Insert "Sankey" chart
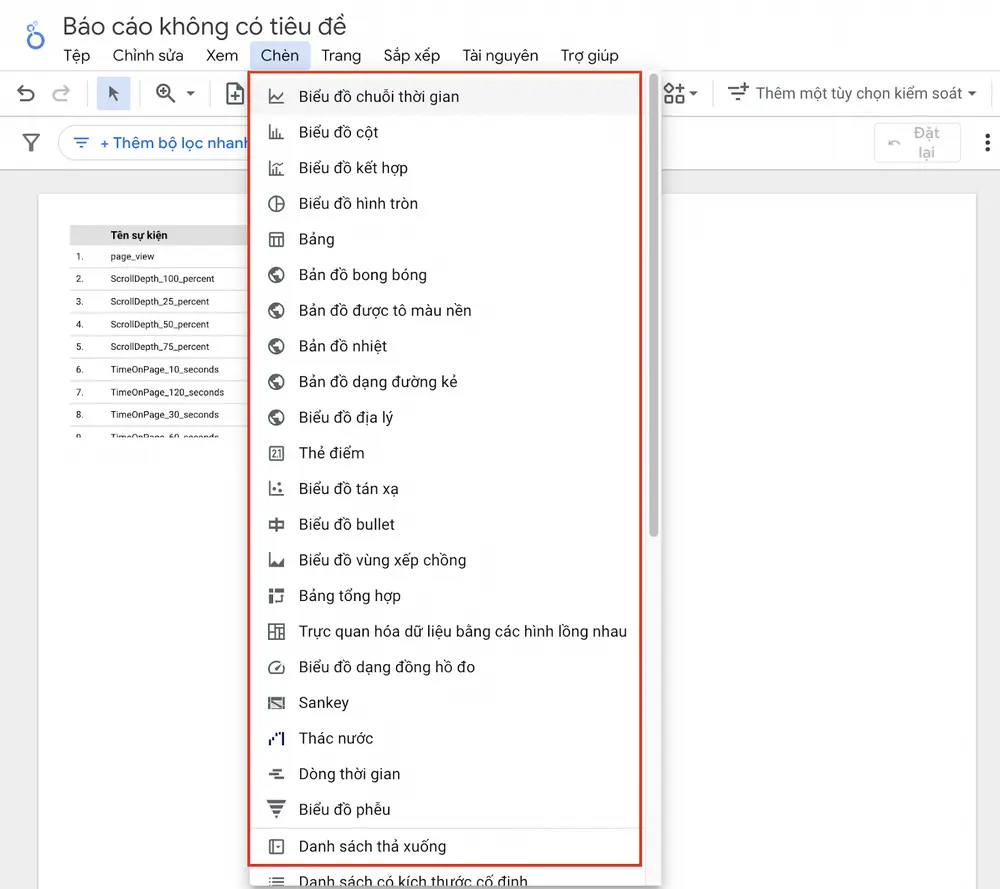Image resolution: width=1000 pixels, height=889 pixels. (445, 703)
